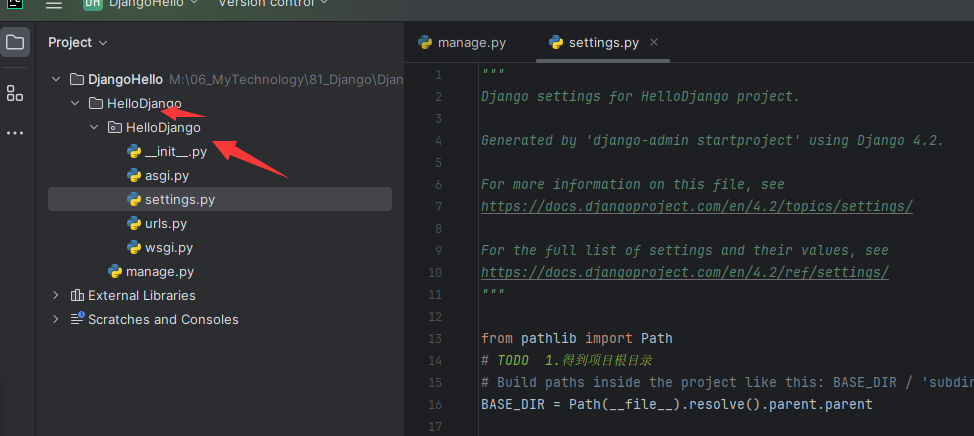Close the settings.py tab
This screenshot has width=974, height=436.
653,42
